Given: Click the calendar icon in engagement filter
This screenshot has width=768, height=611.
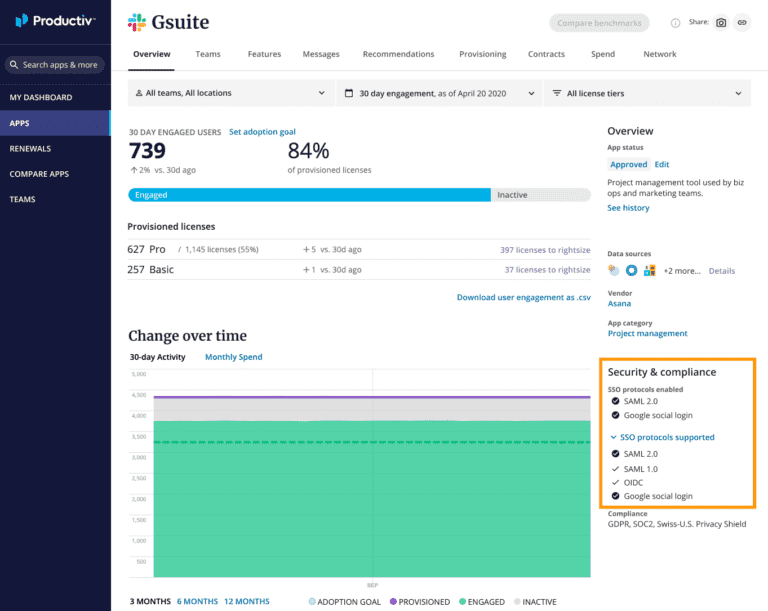Looking at the screenshot, I should tap(349, 93).
